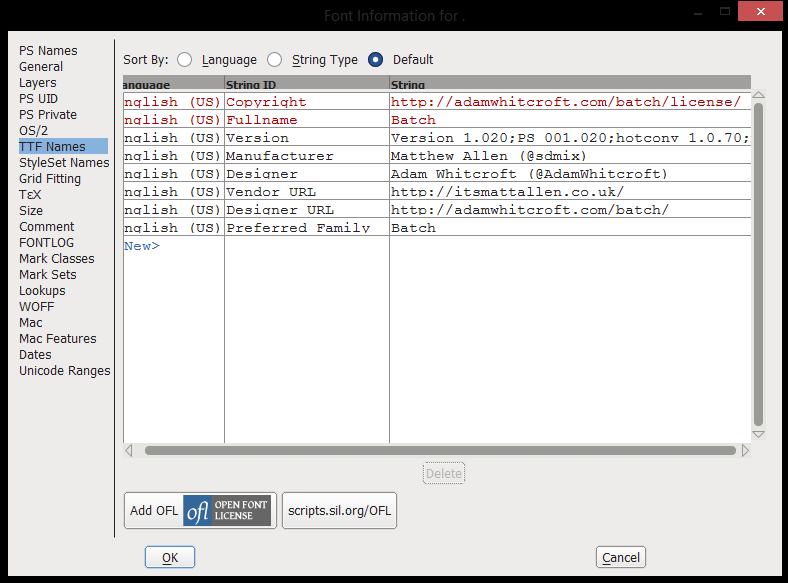The image size is (788, 583).
Task: Close the Font Information window
Action: [760, 11]
